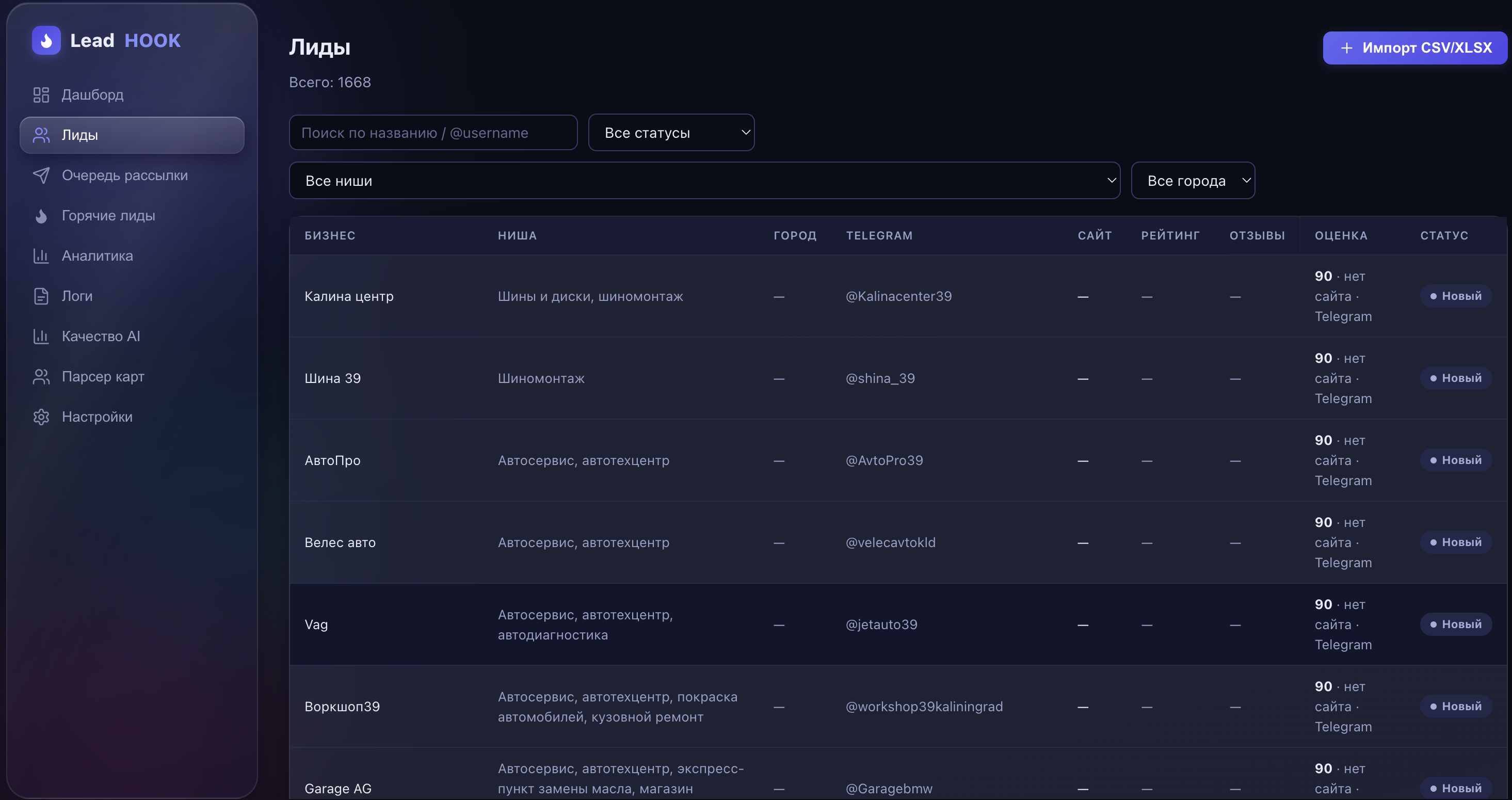This screenshot has height=800, width=1512.
Task: Click the plus icon in Импорт button
Action: pos(1347,47)
